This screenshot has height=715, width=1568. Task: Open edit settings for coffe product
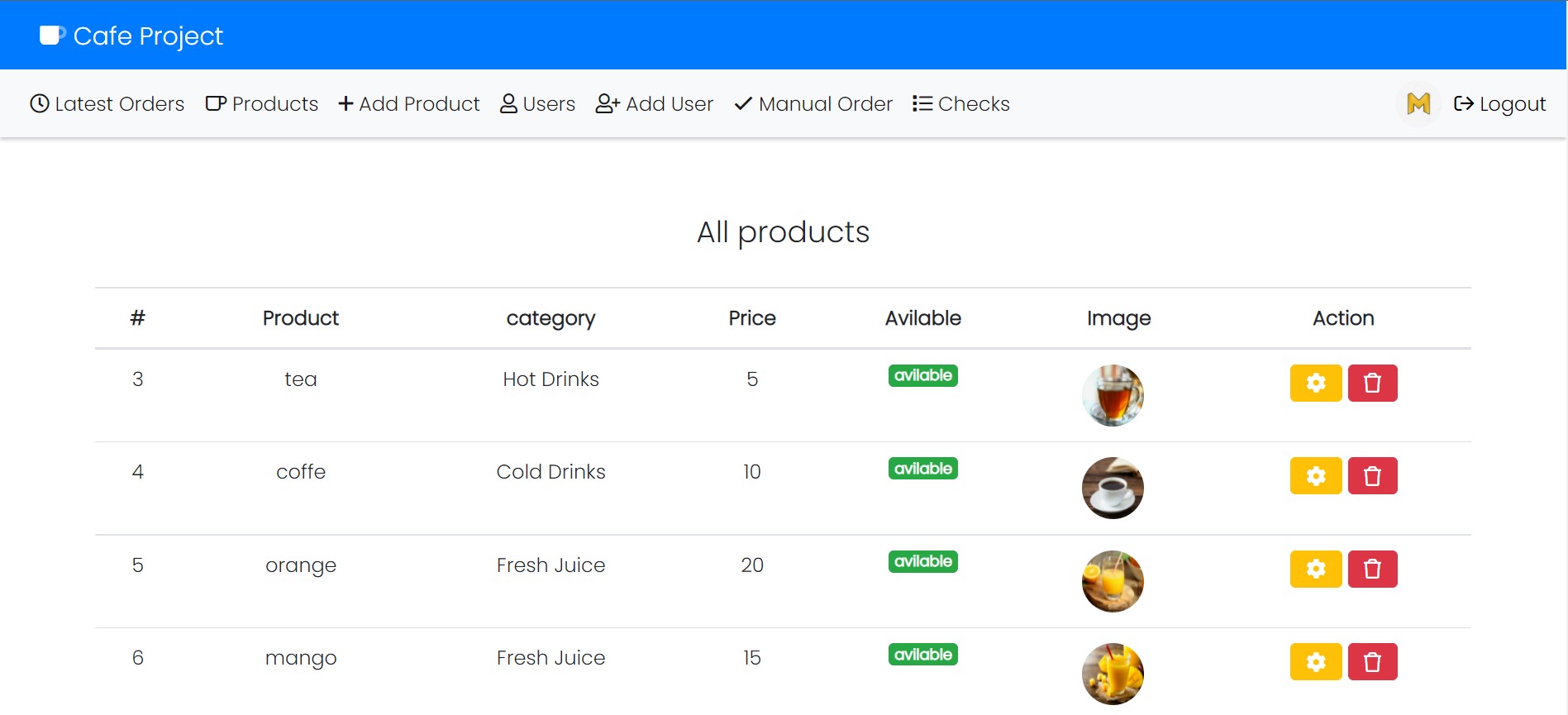click(x=1316, y=476)
